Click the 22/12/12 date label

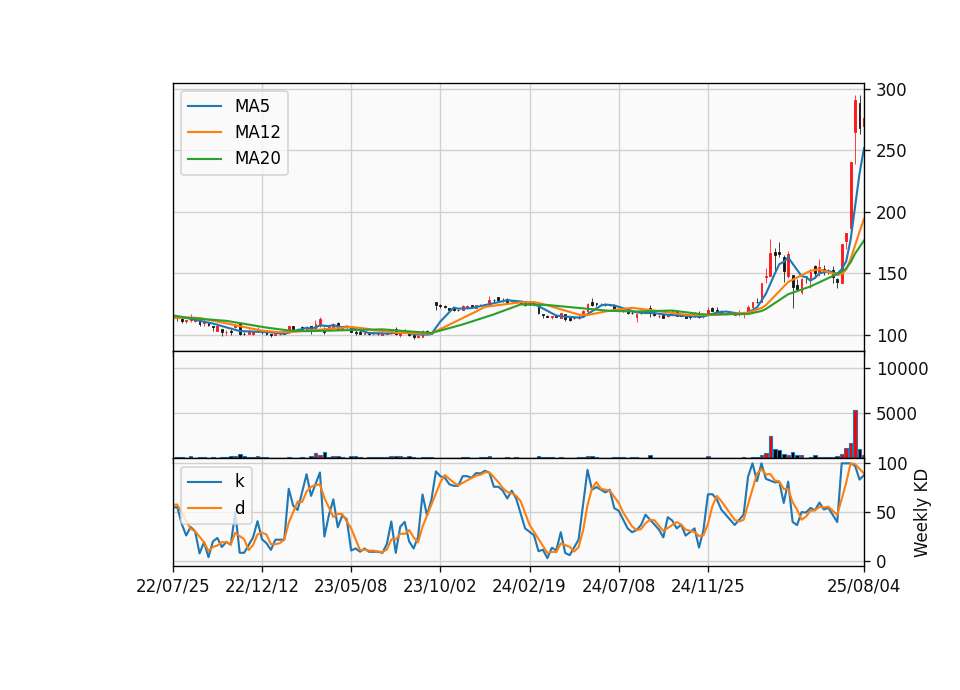click(262, 587)
